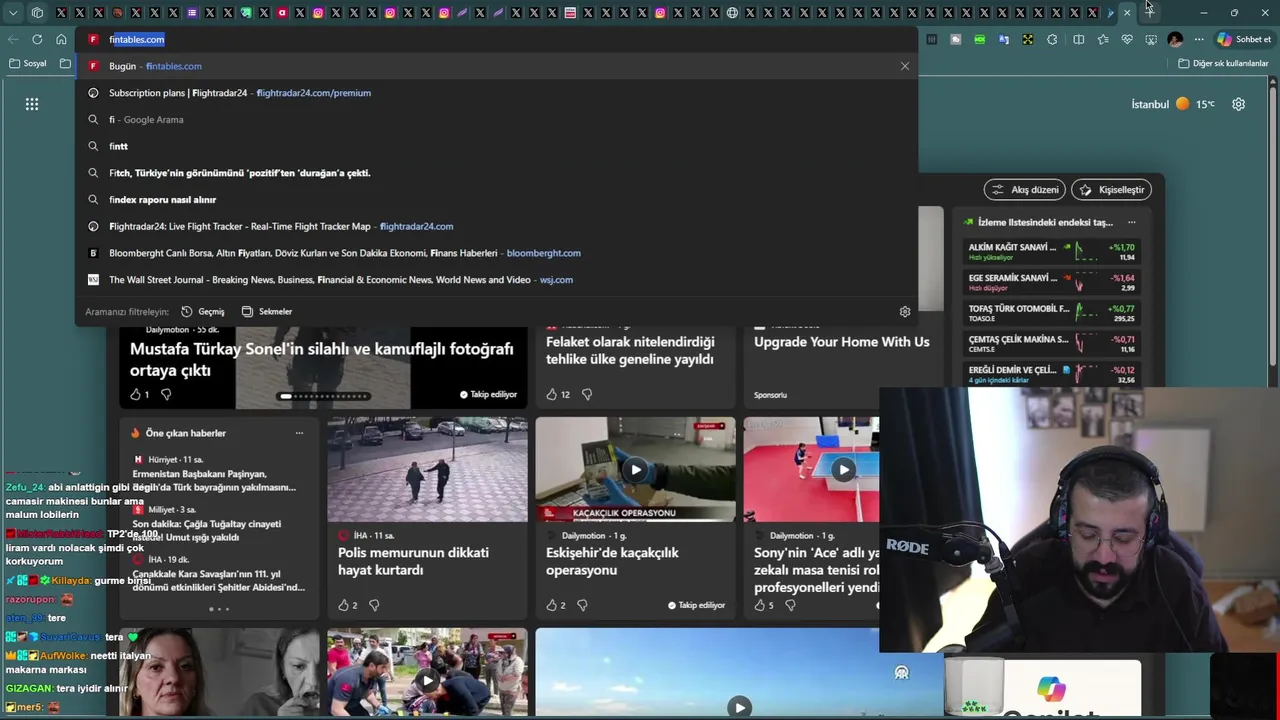Open ÇEMTAŞ ÇELİK MAKİNA stock row

(x=1050, y=343)
